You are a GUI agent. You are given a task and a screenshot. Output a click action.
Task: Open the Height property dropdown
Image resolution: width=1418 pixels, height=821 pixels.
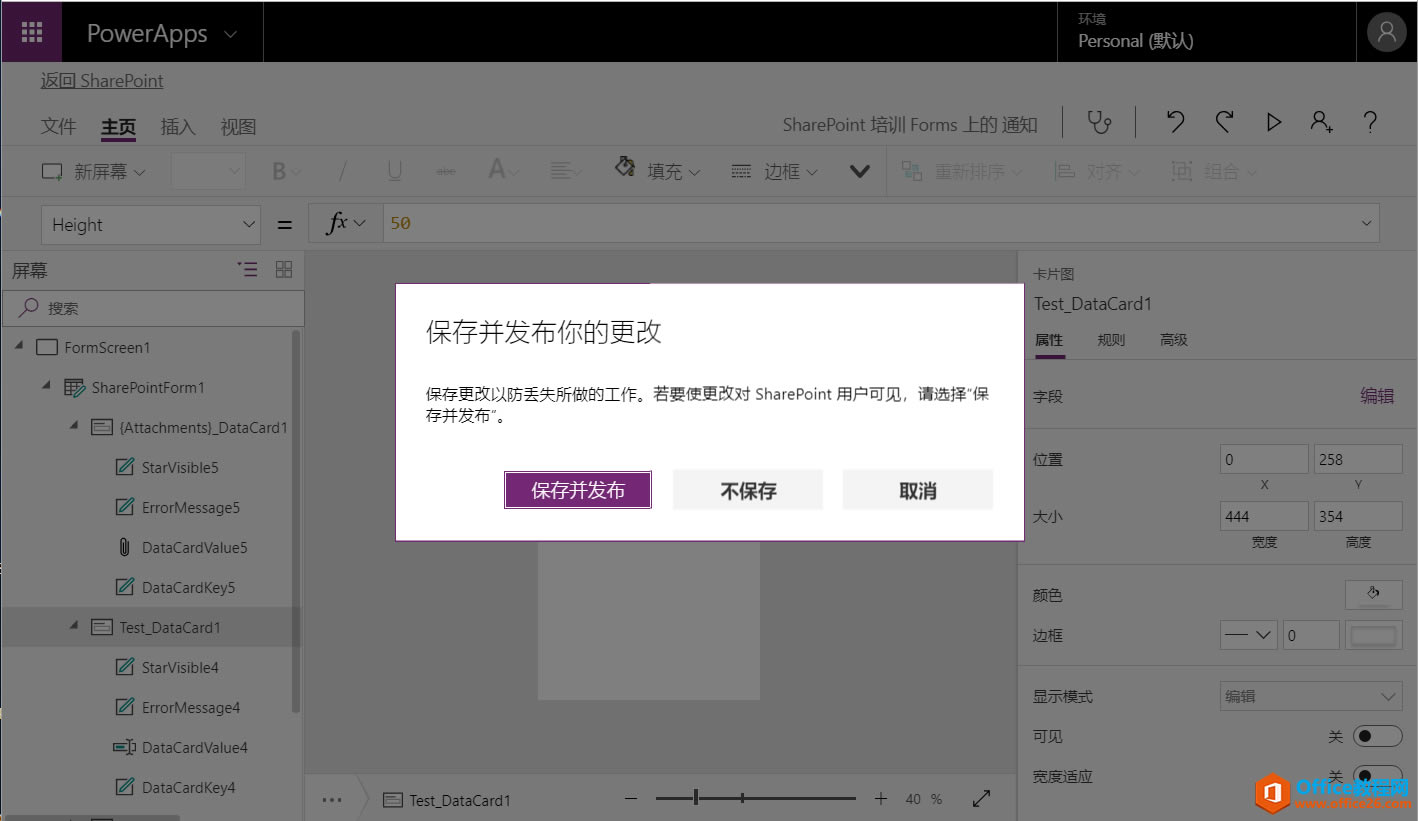(x=151, y=225)
